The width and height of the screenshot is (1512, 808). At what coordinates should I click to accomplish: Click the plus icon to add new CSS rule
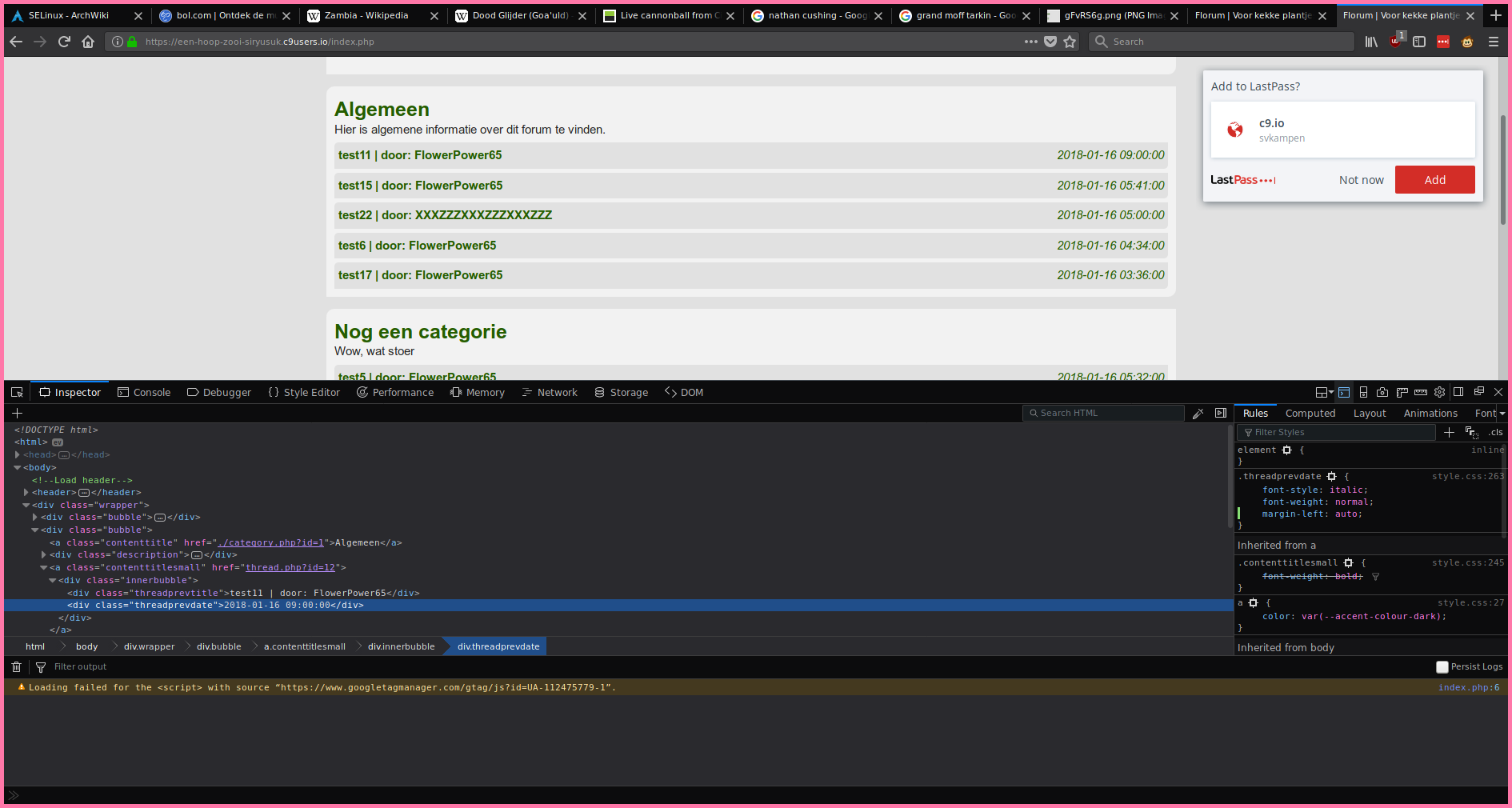click(x=1449, y=433)
